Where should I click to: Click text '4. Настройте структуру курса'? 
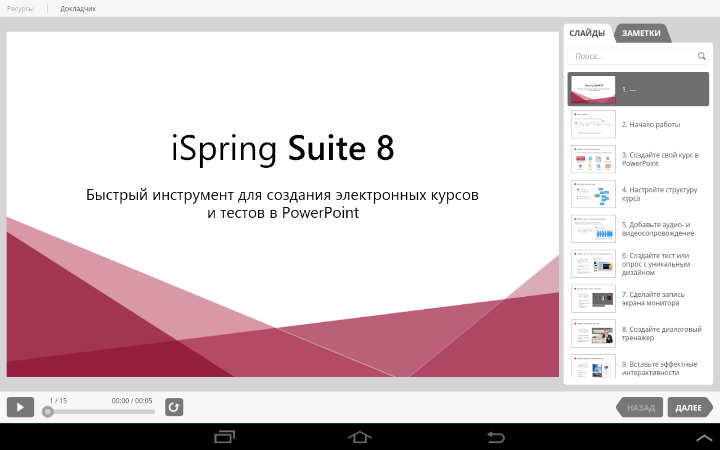click(x=659, y=194)
